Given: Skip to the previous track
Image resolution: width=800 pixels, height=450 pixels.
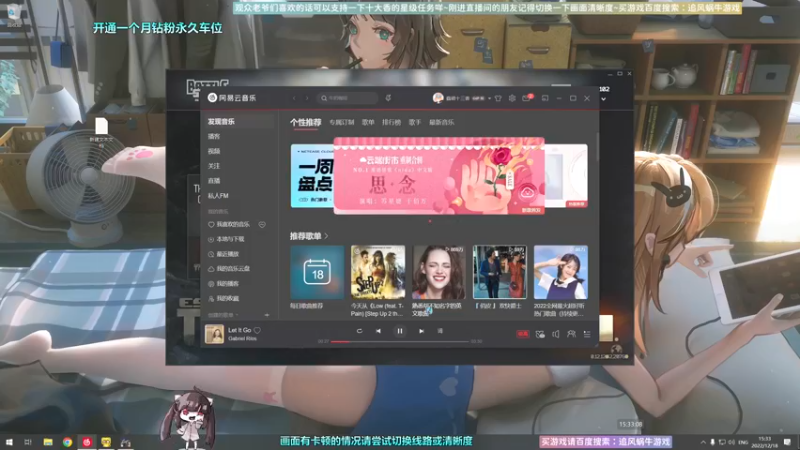Looking at the screenshot, I should 378,331.
